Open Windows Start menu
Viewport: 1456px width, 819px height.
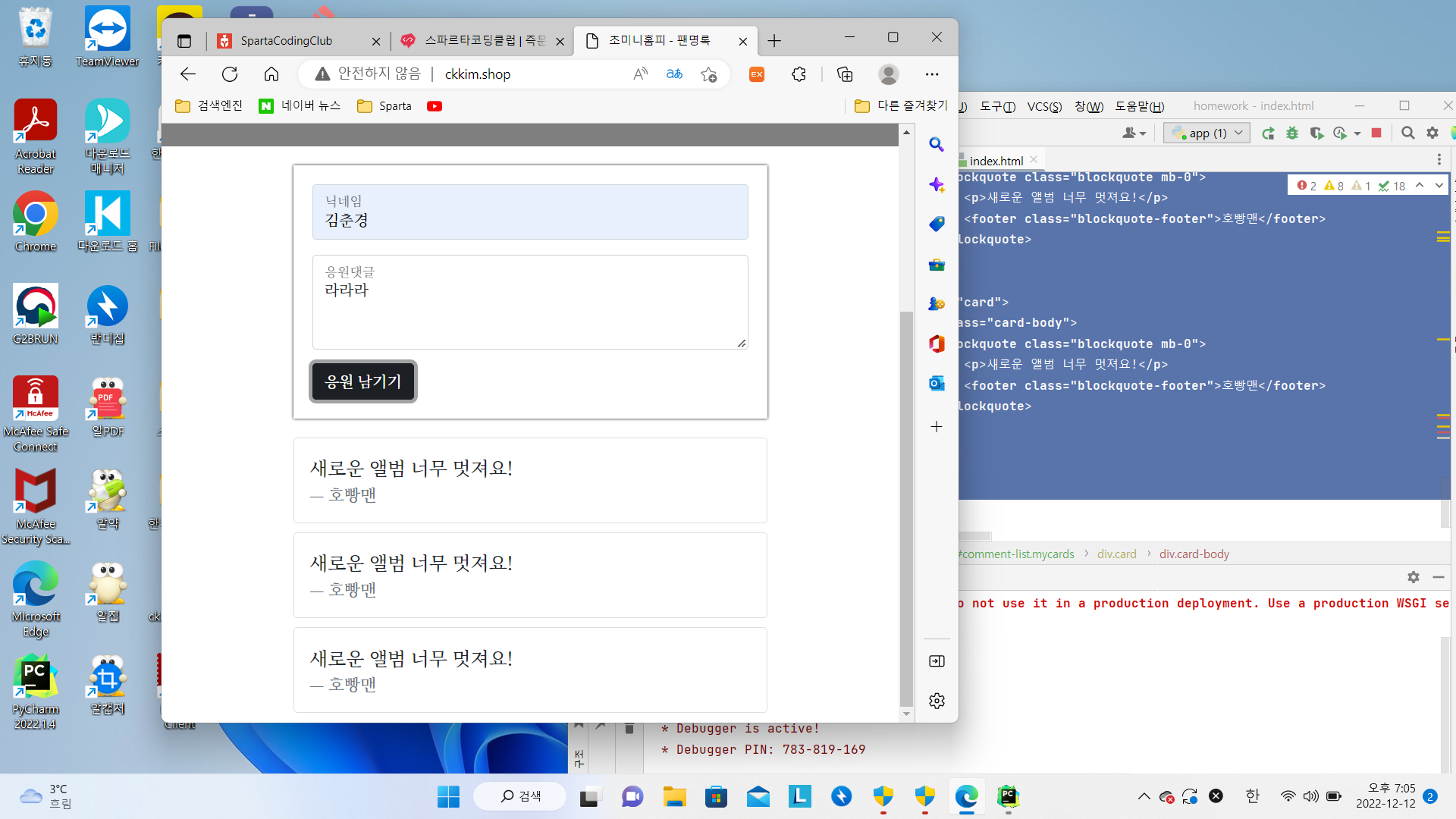point(448,796)
